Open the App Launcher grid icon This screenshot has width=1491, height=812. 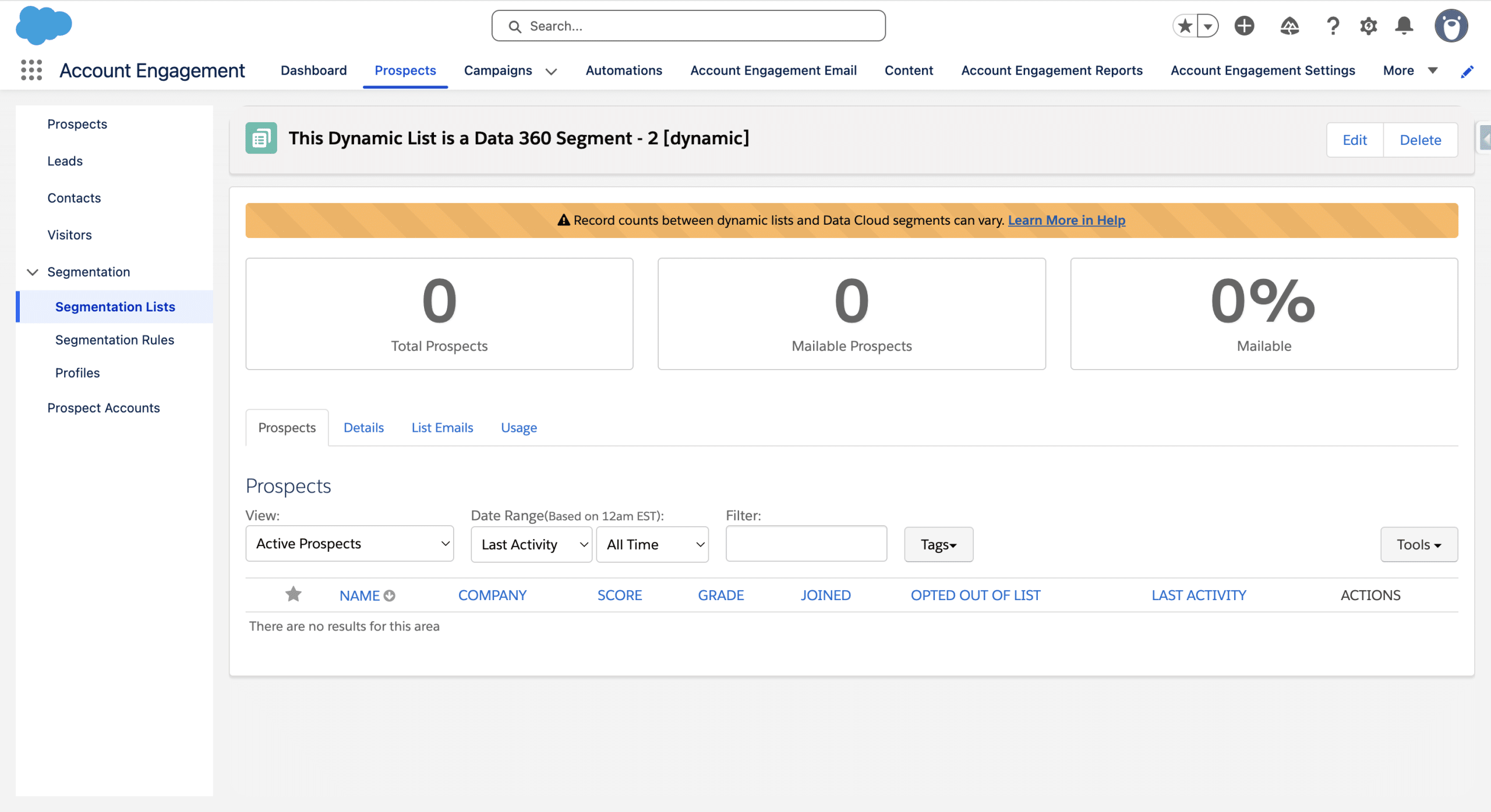coord(31,70)
